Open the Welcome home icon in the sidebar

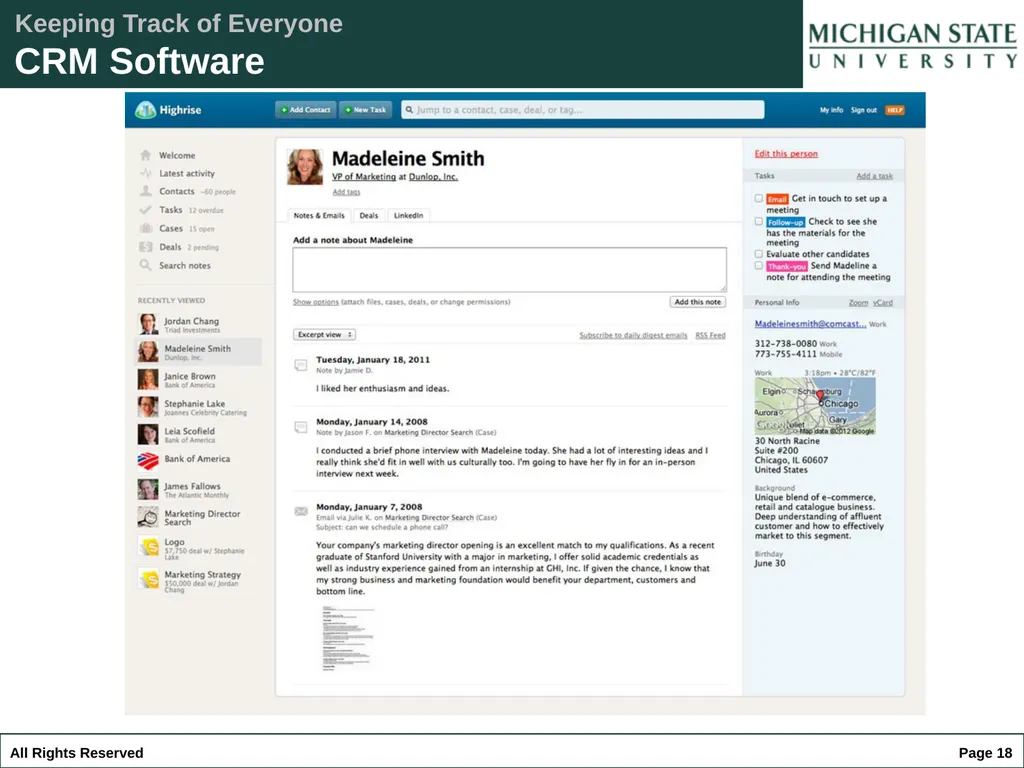[145, 155]
